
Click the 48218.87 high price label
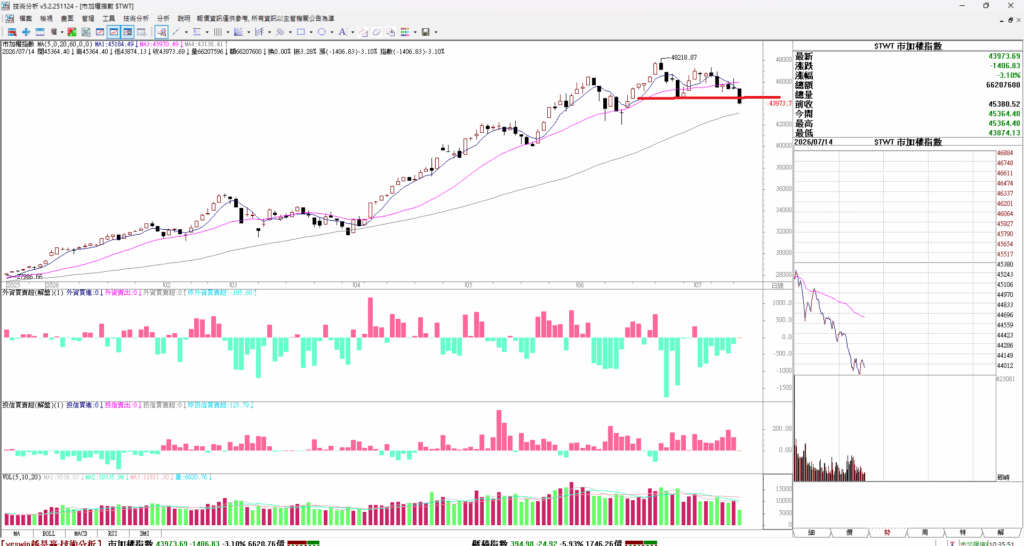click(x=684, y=57)
